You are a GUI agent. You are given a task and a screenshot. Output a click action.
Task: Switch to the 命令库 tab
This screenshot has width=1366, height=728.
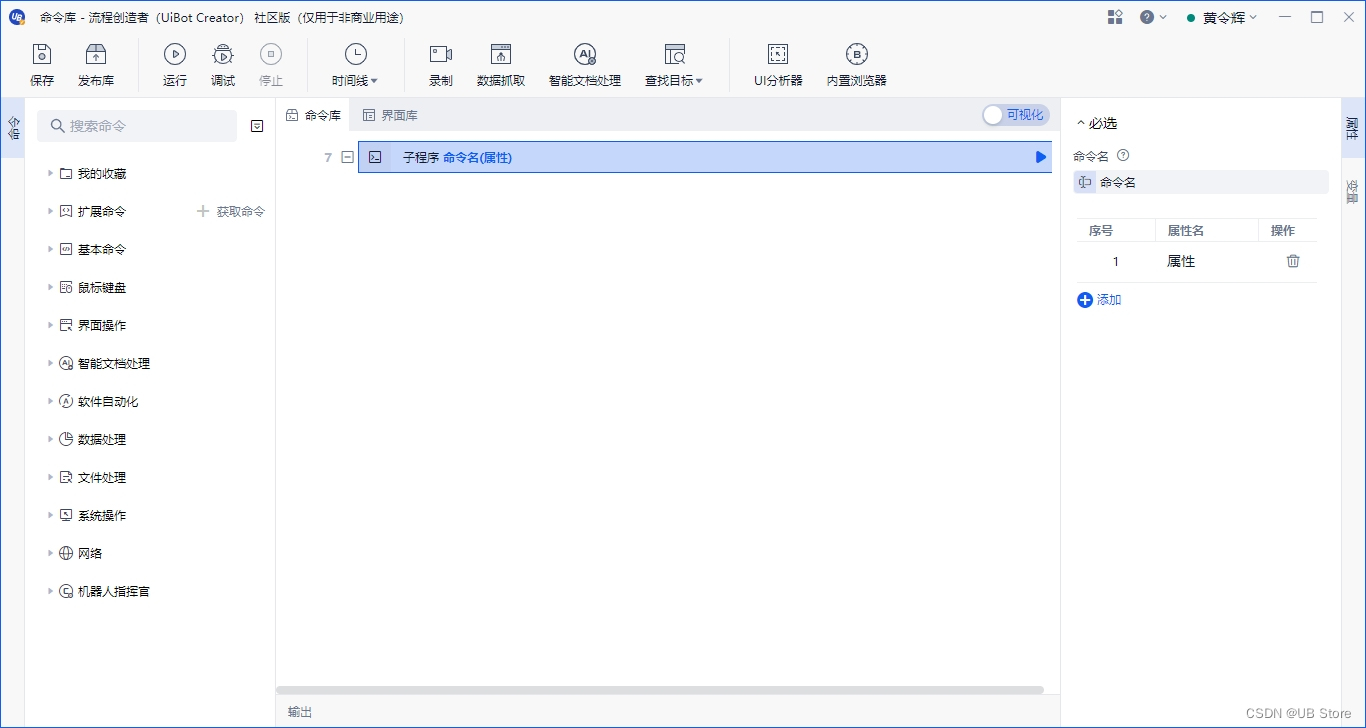click(x=313, y=115)
